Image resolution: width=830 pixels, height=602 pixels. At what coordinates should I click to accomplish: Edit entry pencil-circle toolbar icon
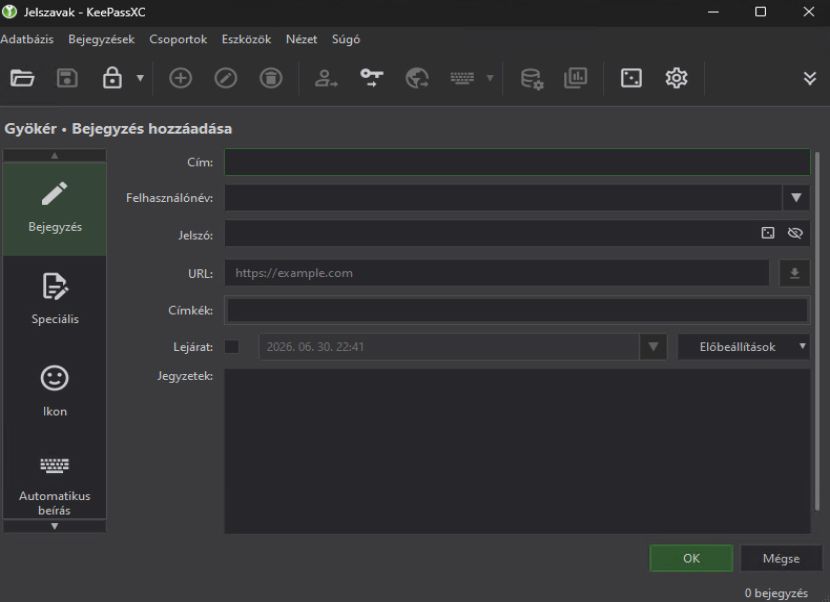(x=225, y=78)
